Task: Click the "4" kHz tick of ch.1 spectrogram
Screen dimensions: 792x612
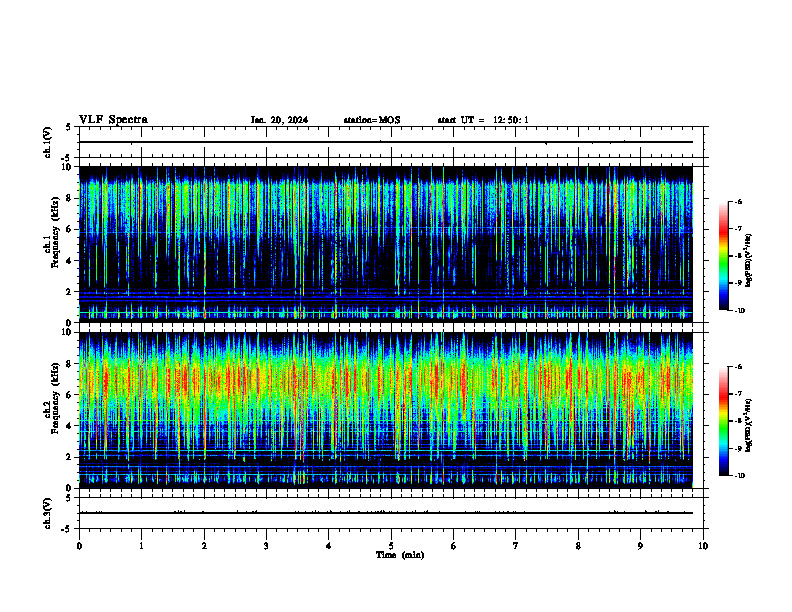Action: tap(69, 261)
